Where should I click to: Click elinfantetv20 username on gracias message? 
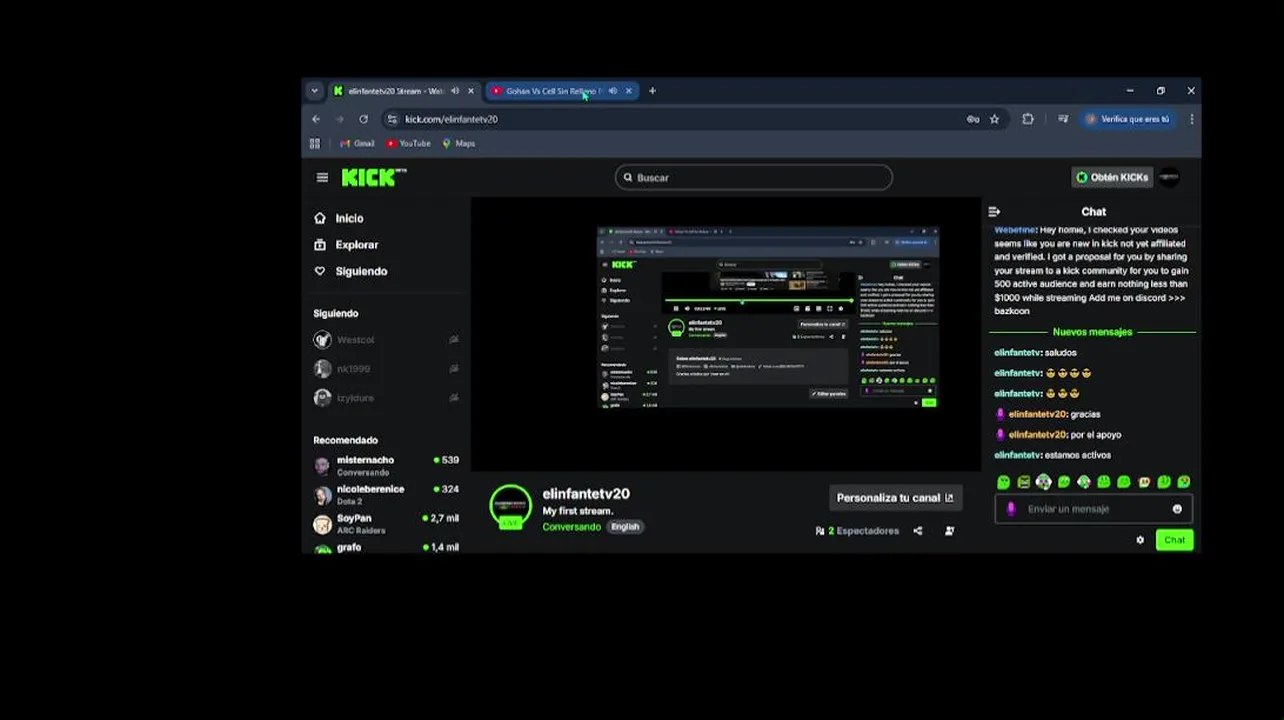tap(1037, 414)
